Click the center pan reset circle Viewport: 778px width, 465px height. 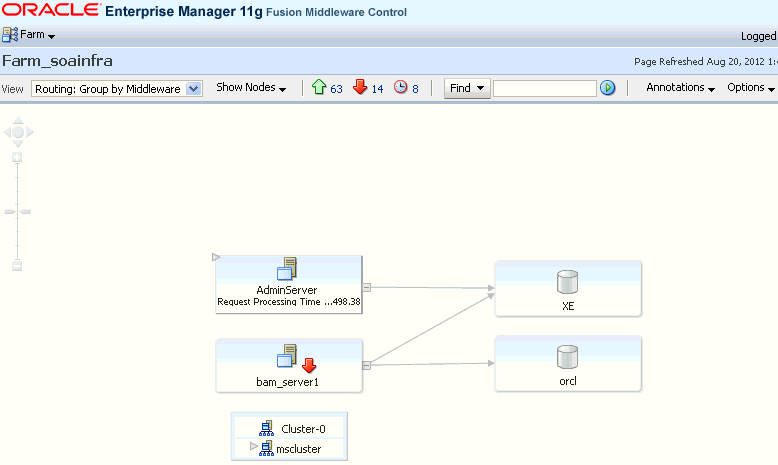point(18,132)
